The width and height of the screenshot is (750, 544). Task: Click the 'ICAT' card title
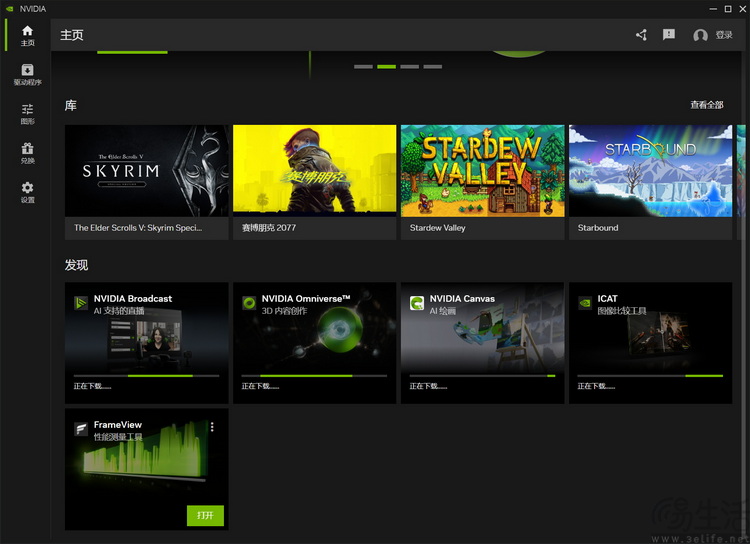(607, 299)
